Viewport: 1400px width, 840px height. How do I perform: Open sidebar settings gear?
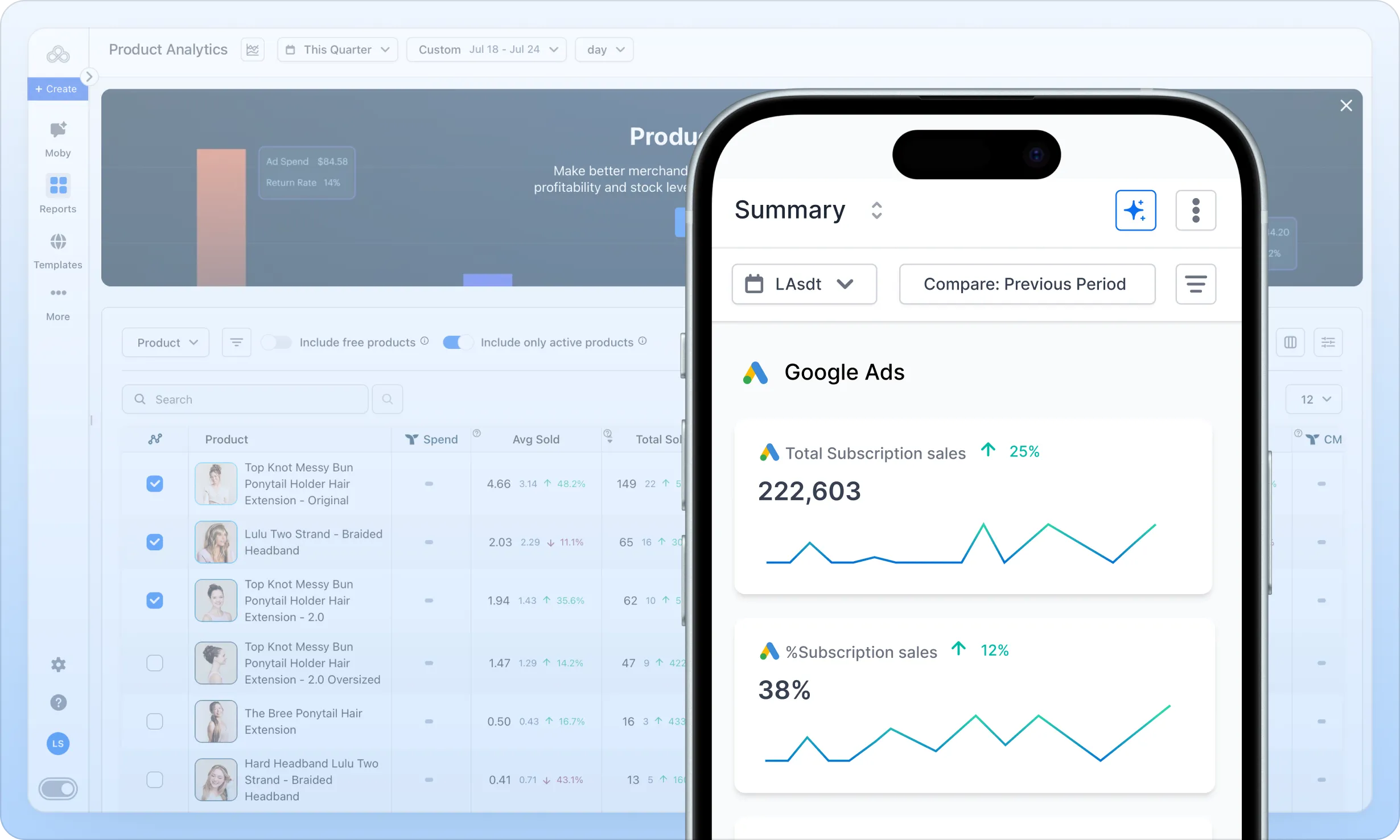[x=58, y=664]
